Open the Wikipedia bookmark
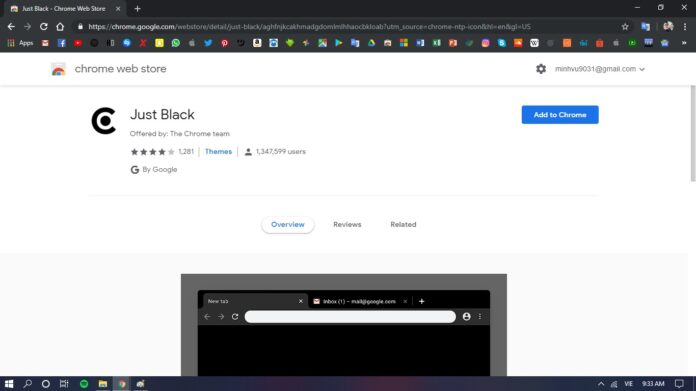Image resolution: width=696 pixels, height=391 pixels. [x=534, y=43]
